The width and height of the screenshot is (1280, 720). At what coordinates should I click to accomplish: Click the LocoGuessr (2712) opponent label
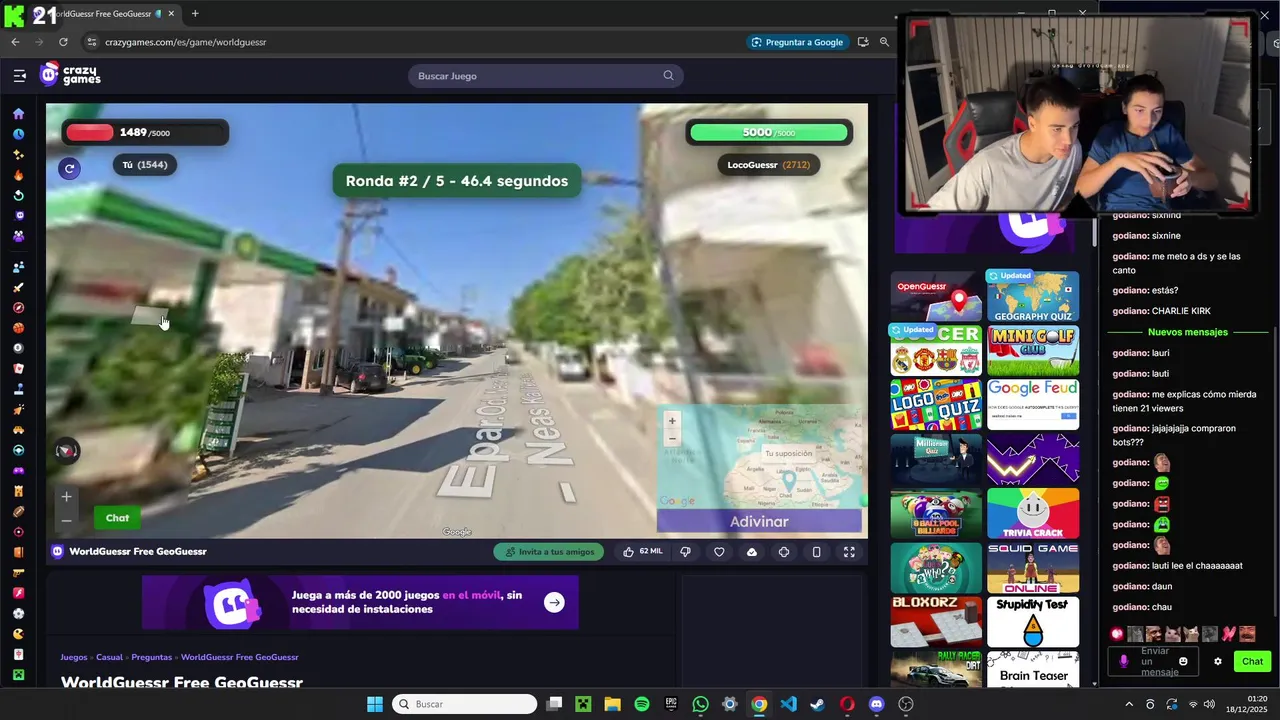768,165
